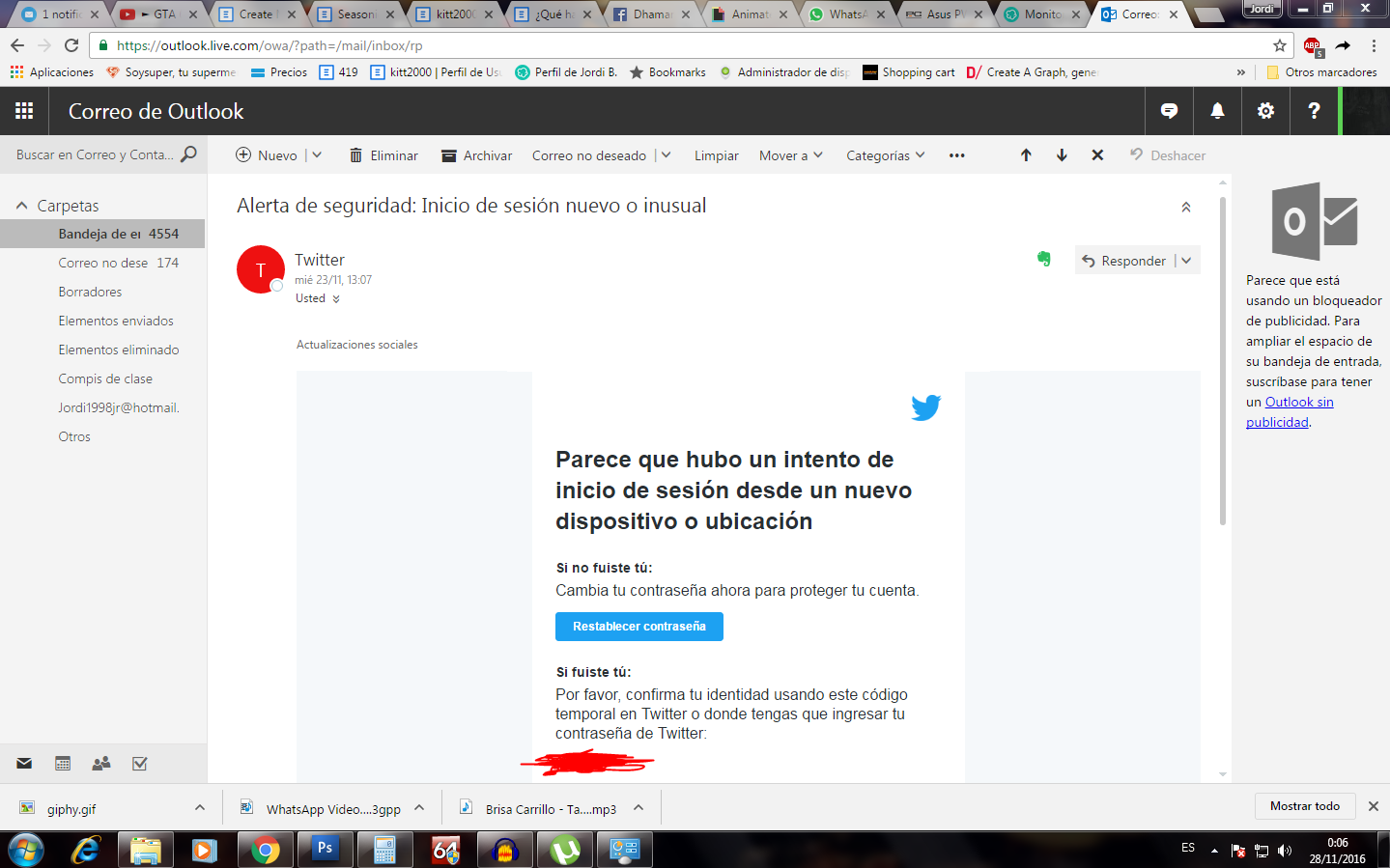Switch to the 1 notification tab
This screenshot has width=1390, height=868.
[58, 14]
